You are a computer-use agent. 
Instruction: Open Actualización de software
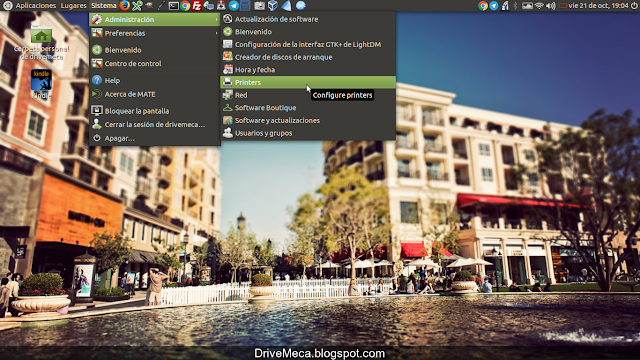click(x=308, y=19)
